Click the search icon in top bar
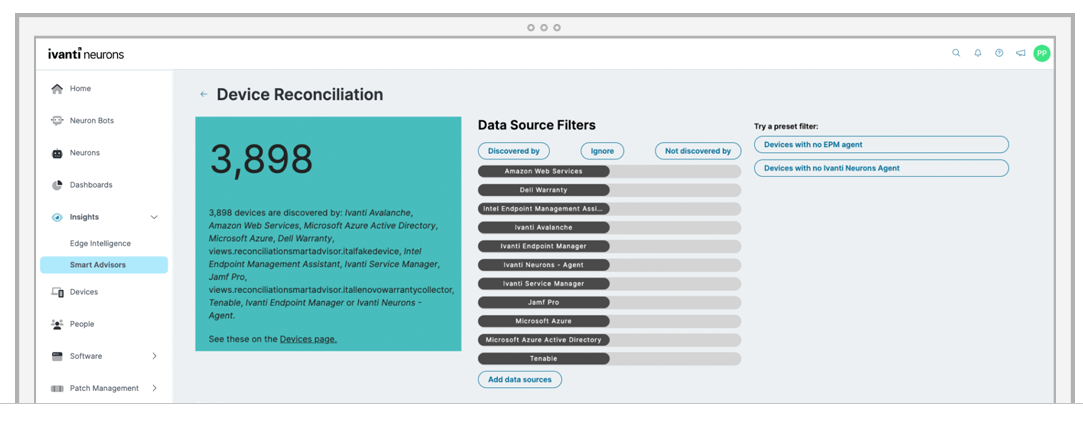Screen dimensions: 1083x421 pos(956,53)
